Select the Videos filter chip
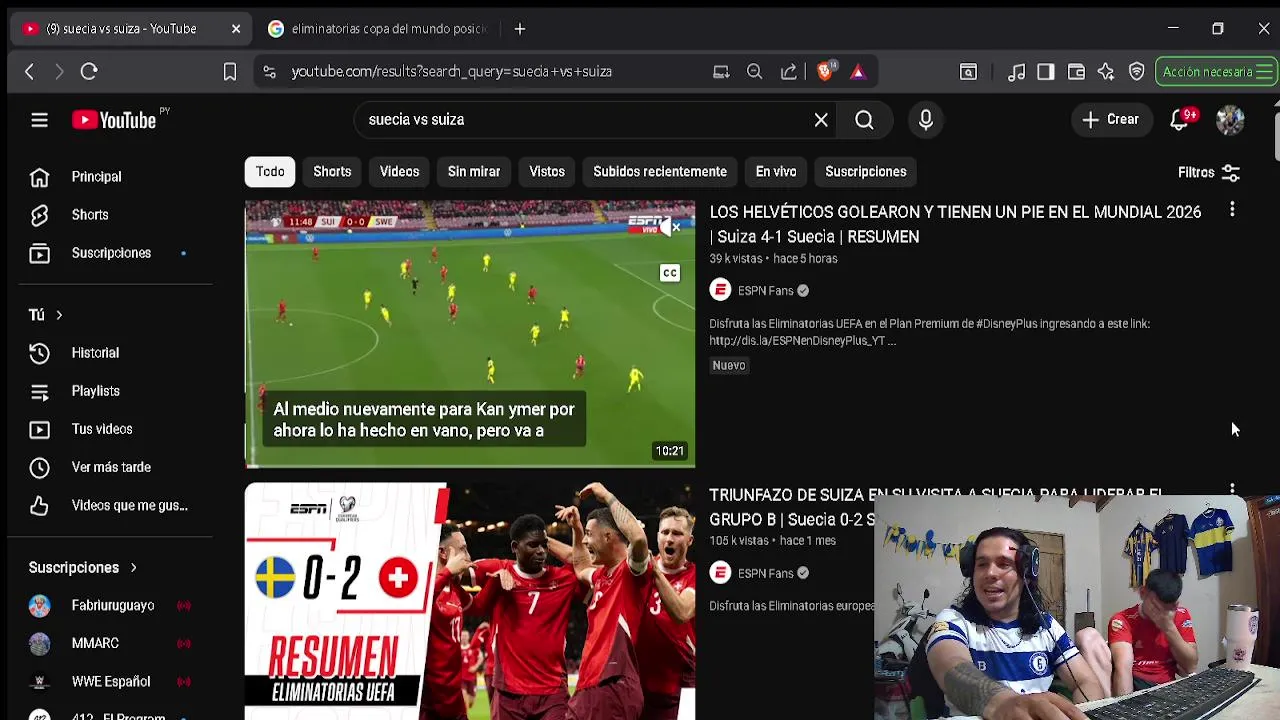The height and width of the screenshot is (720, 1280). (399, 172)
